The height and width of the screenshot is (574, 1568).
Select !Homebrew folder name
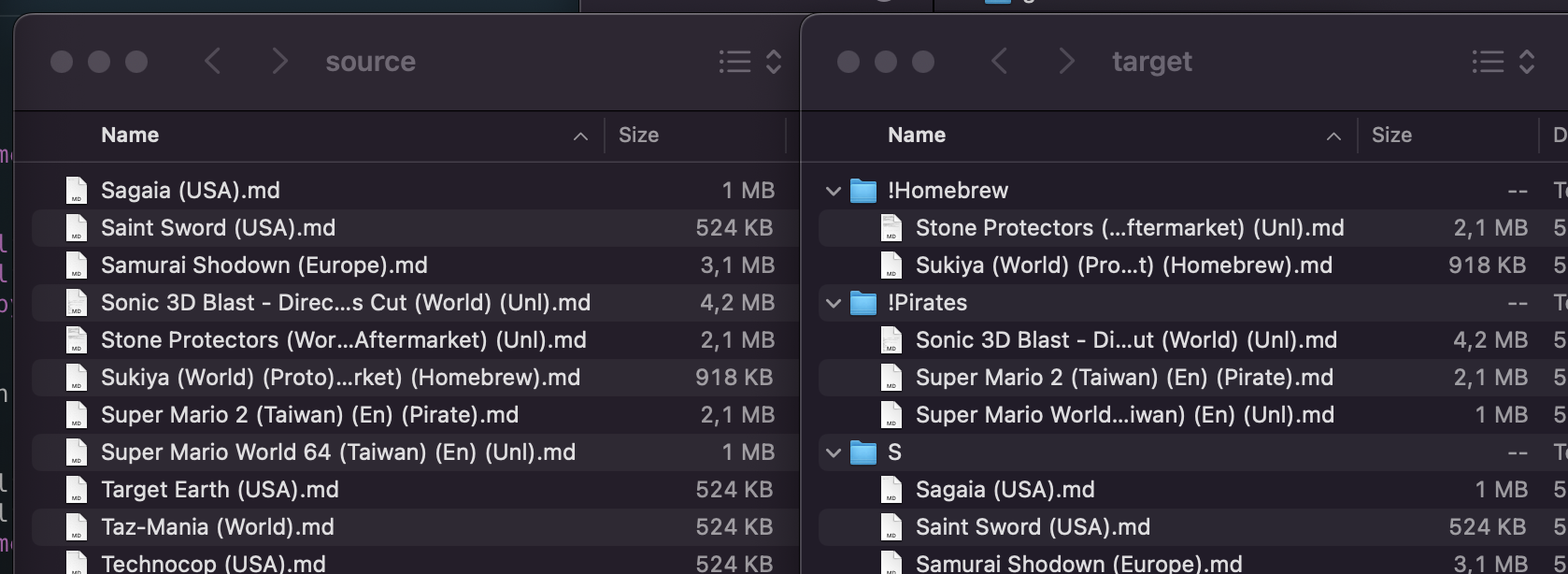pyautogui.click(x=948, y=191)
